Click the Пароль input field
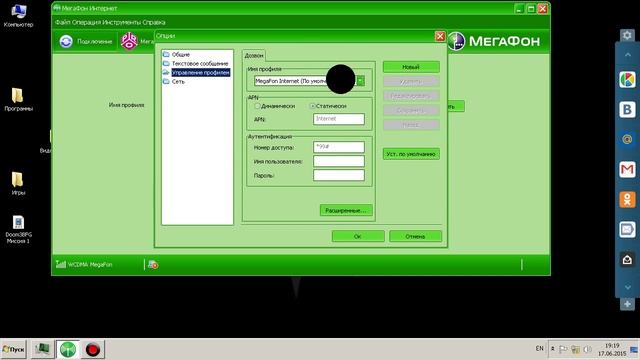This screenshot has height=360, width=640. pos(339,175)
